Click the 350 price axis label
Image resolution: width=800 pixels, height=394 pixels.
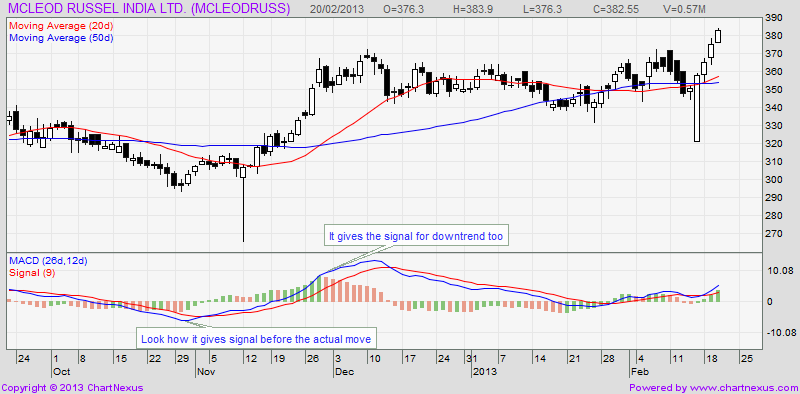[x=774, y=90]
